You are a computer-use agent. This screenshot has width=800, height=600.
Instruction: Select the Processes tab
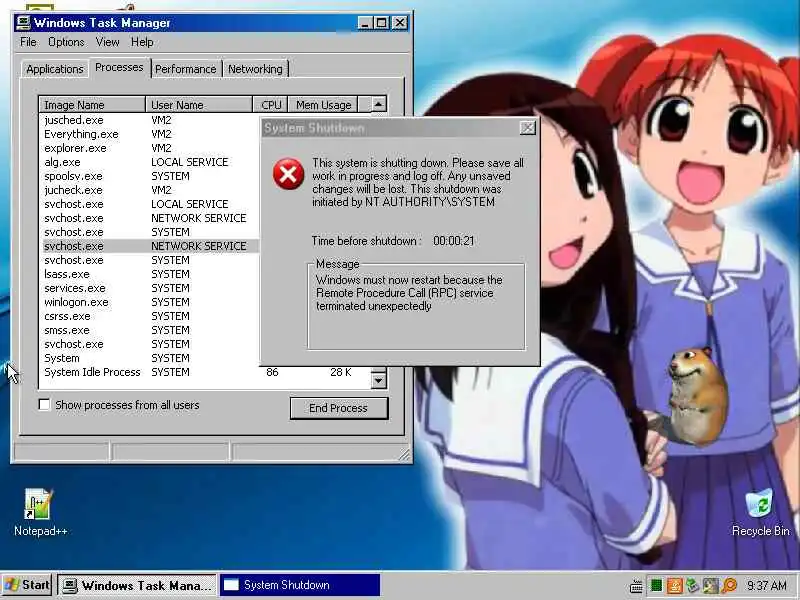click(119, 67)
